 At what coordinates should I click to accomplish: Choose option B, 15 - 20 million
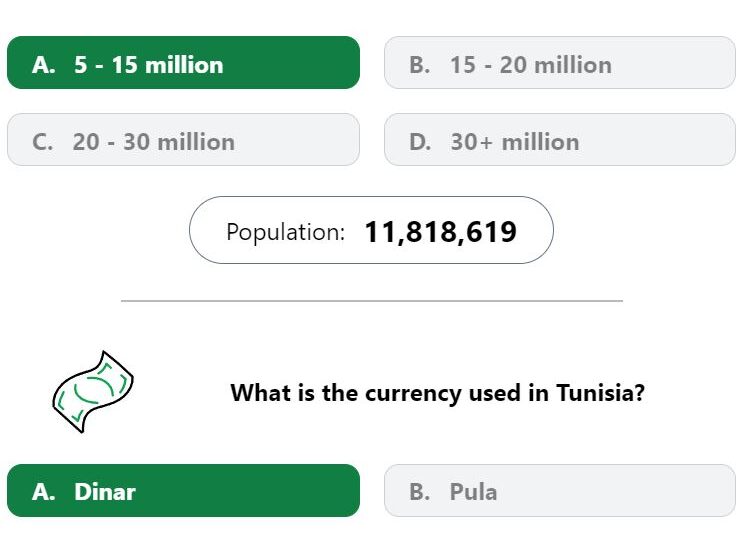(x=560, y=62)
